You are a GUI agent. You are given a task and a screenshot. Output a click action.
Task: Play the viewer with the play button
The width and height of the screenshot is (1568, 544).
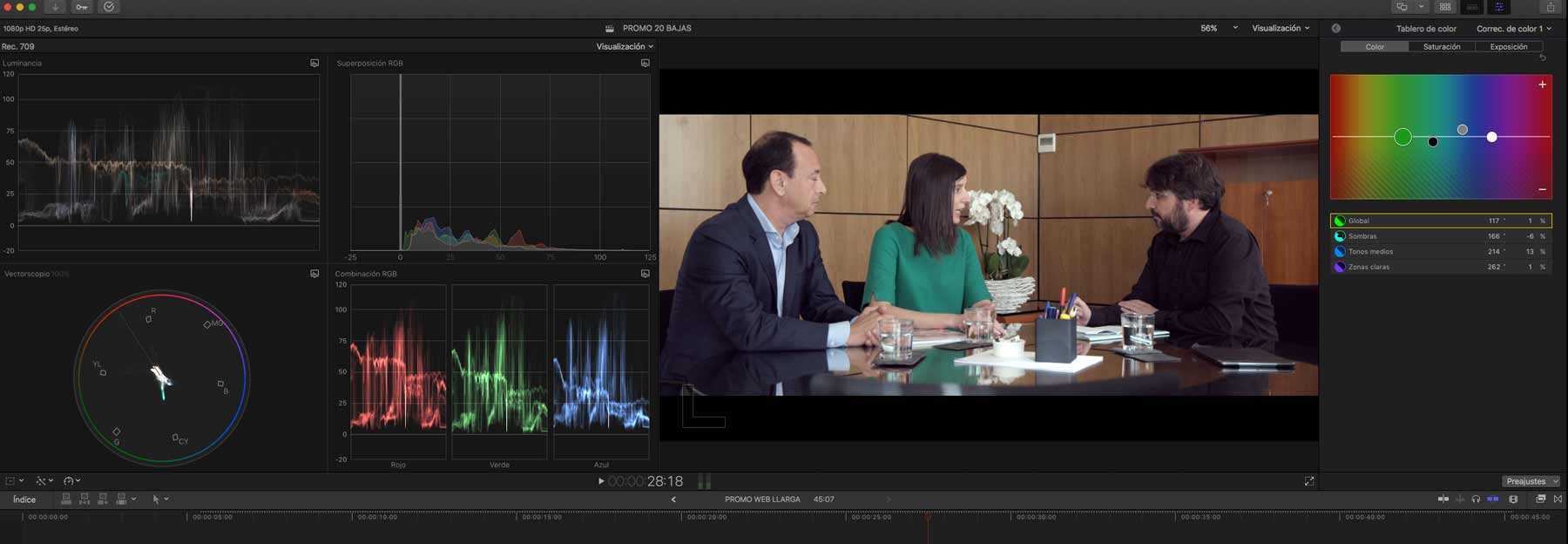601,481
